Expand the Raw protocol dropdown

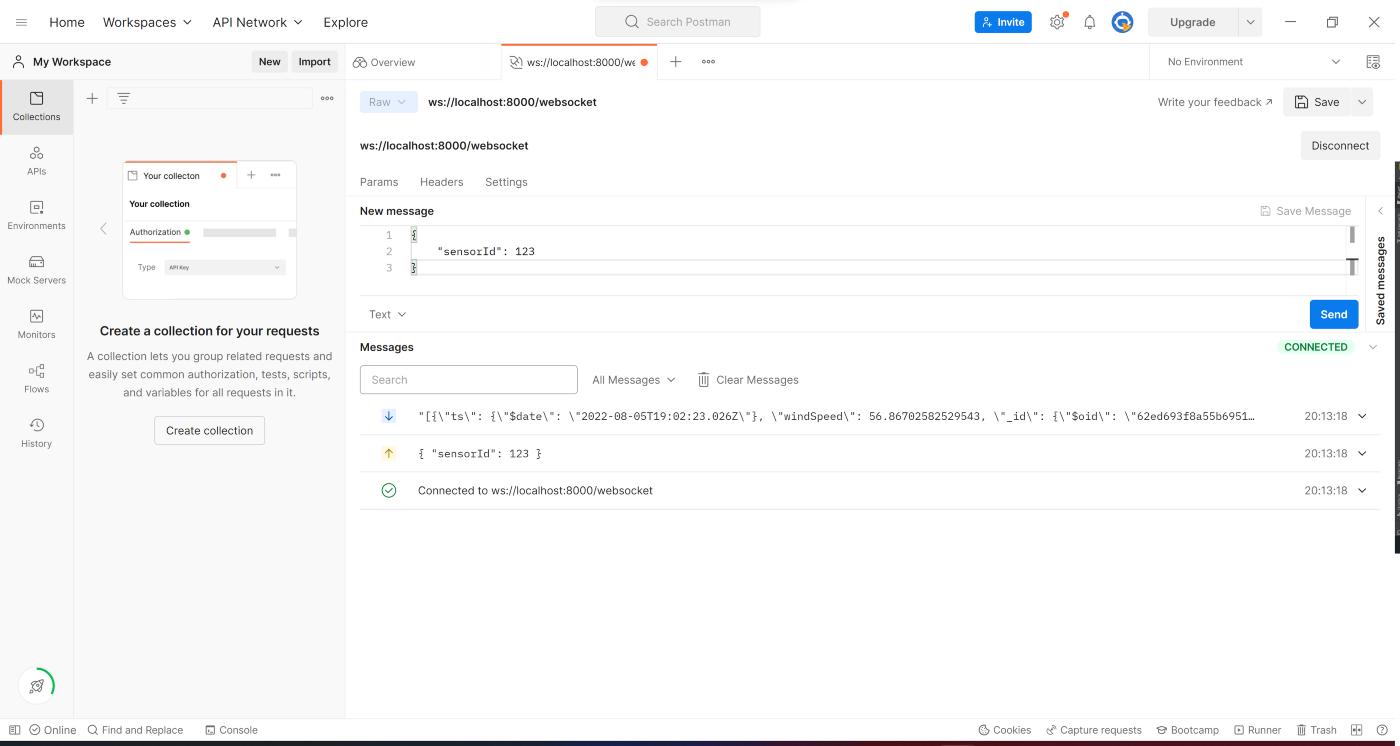tap(388, 101)
